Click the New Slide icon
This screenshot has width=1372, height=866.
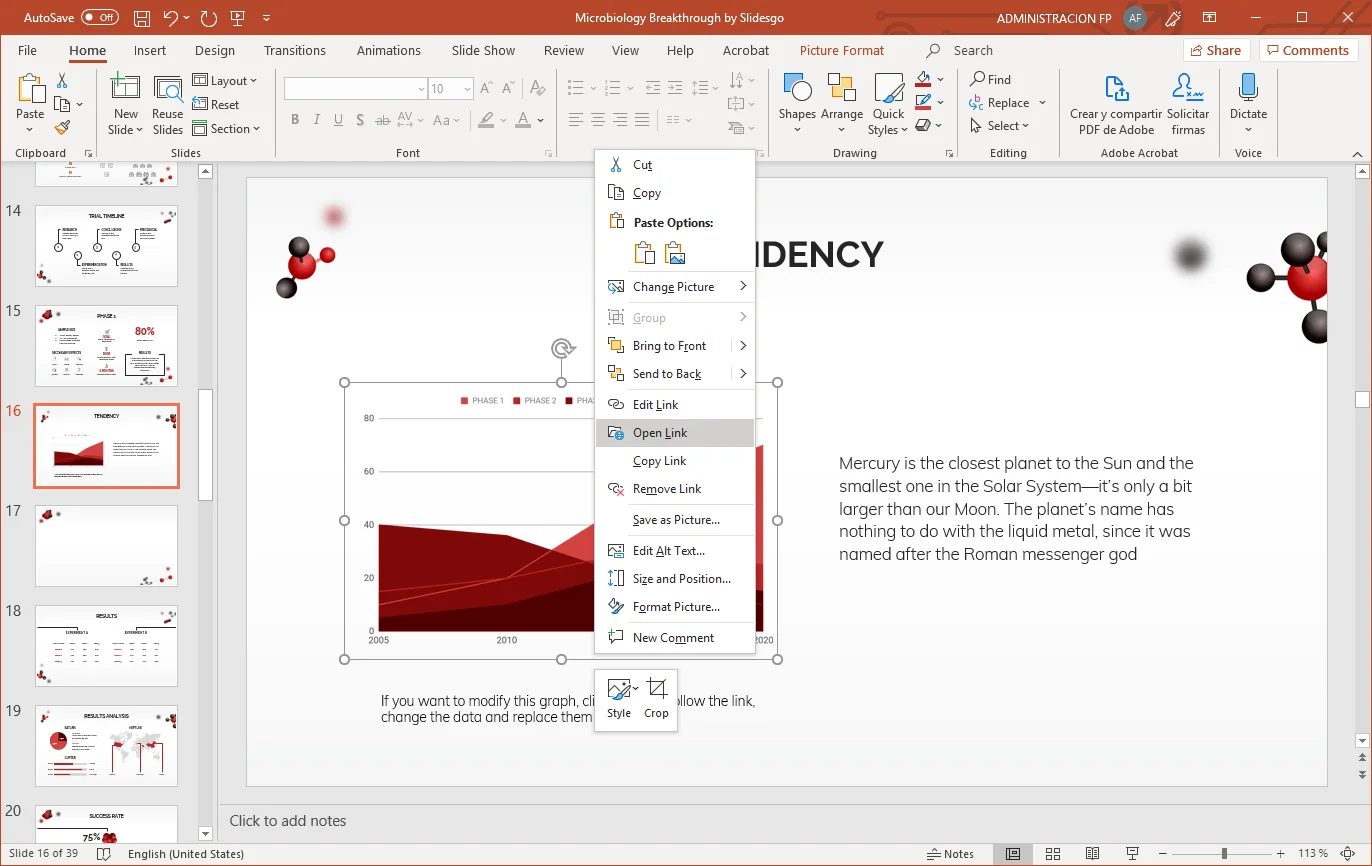(x=126, y=90)
